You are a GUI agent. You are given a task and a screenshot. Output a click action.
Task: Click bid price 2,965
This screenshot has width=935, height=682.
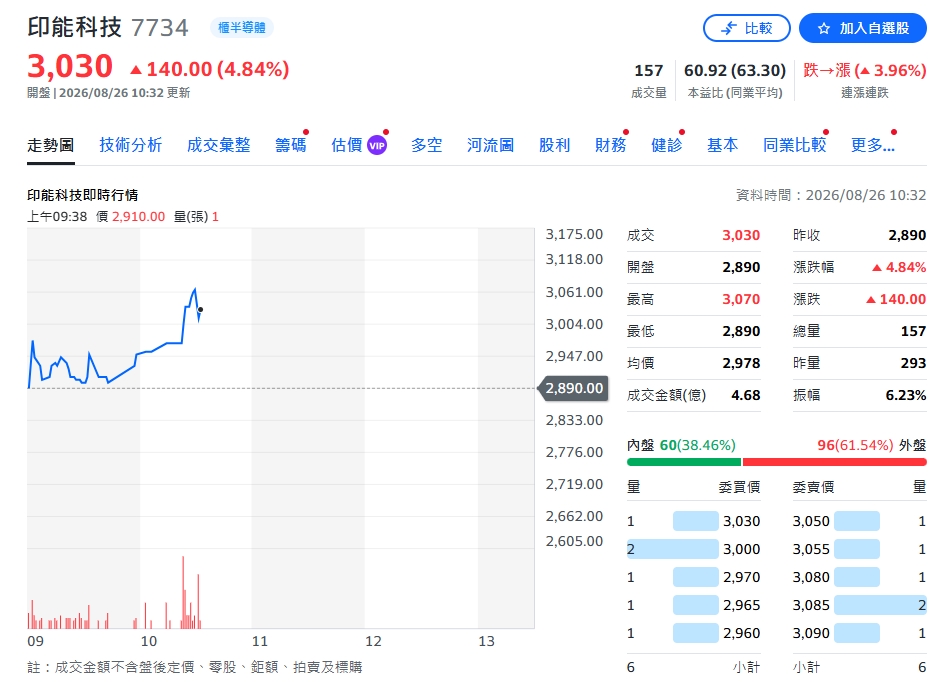(742, 605)
